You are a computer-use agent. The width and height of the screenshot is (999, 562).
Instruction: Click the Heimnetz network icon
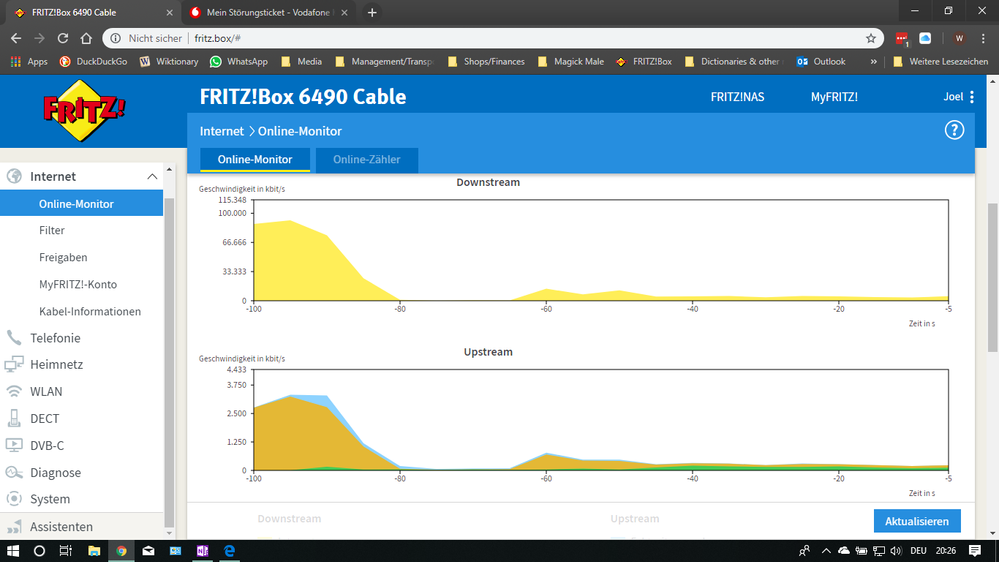[x=14, y=364]
